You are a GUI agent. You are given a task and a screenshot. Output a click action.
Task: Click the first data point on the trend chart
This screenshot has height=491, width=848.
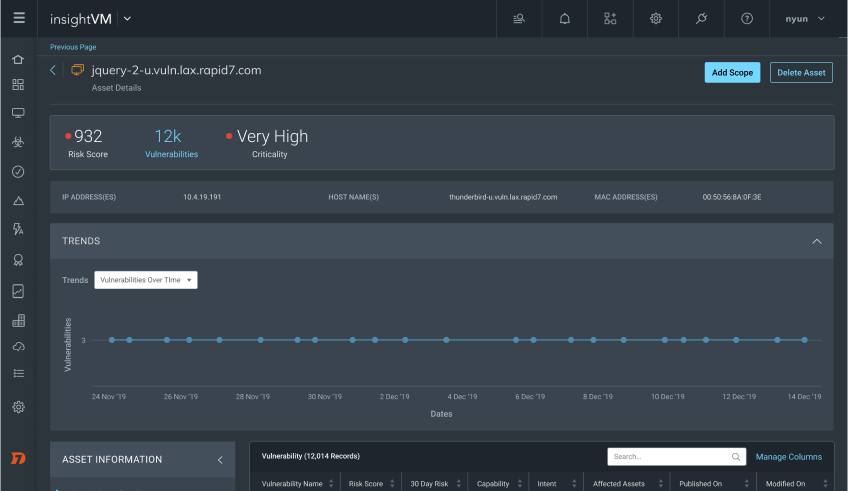(112, 340)
